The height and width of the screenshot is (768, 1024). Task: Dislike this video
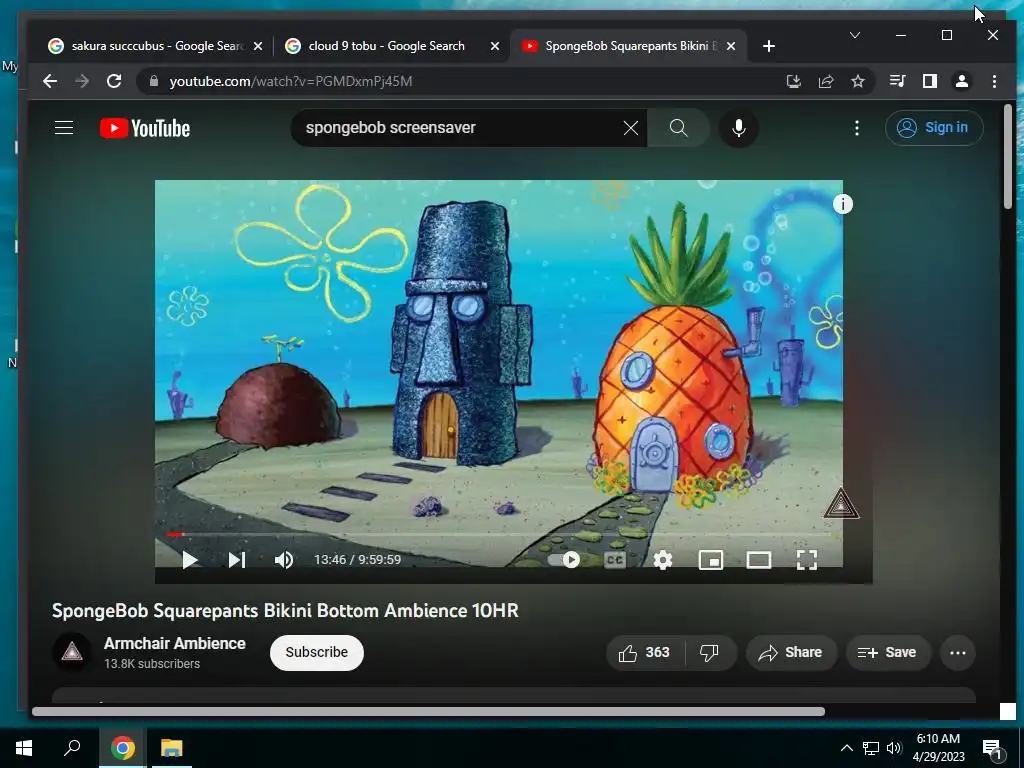coord(710,652)
